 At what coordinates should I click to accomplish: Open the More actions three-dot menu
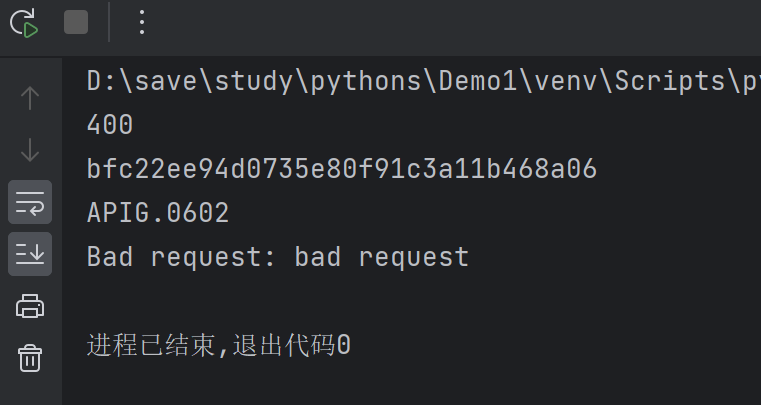[141, 22]
